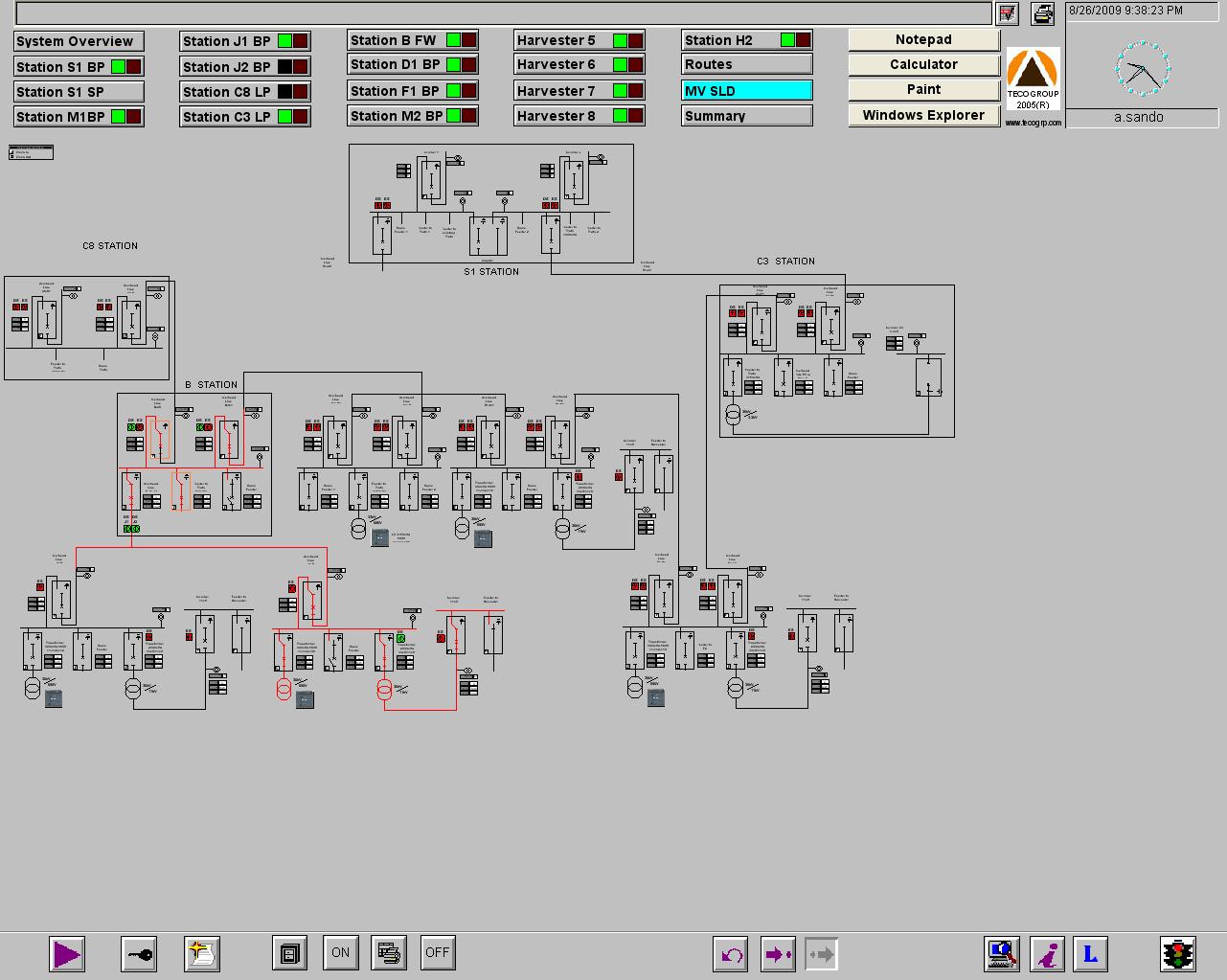The image size is (1227, 980).
Task: Click the network computer icon
Action: (x=1002, y=954)
